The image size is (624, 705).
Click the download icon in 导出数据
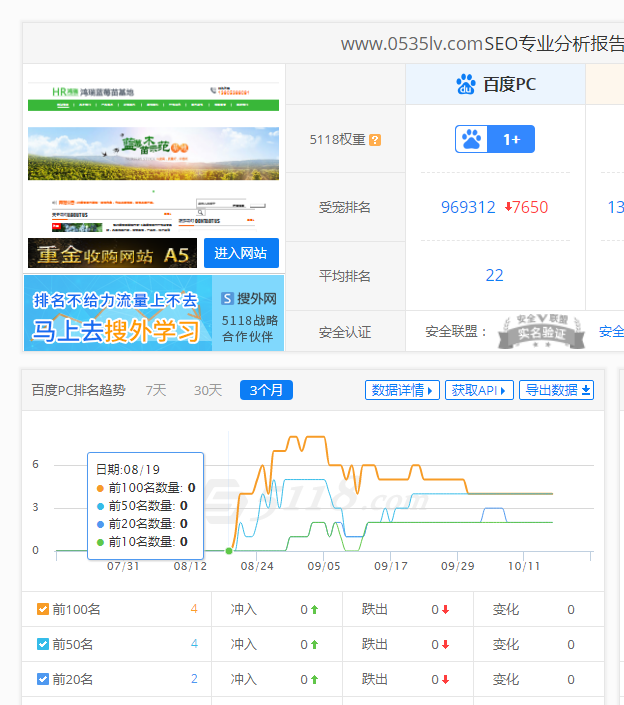(586, 390)
